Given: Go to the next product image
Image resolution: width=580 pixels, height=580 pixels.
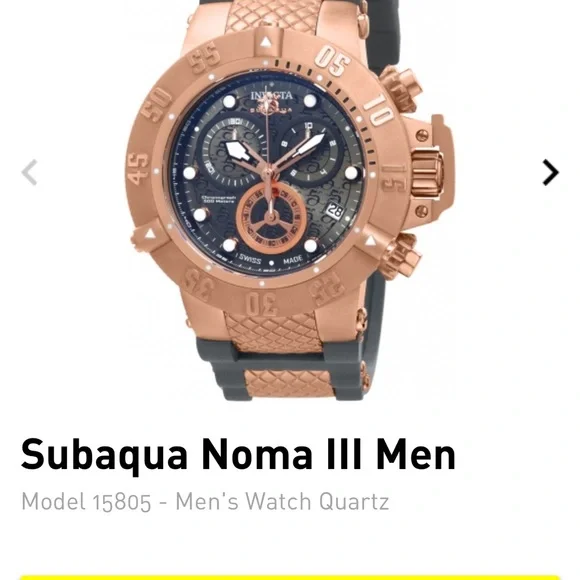Looking at the screenshot, I should (x=550, y=172).
